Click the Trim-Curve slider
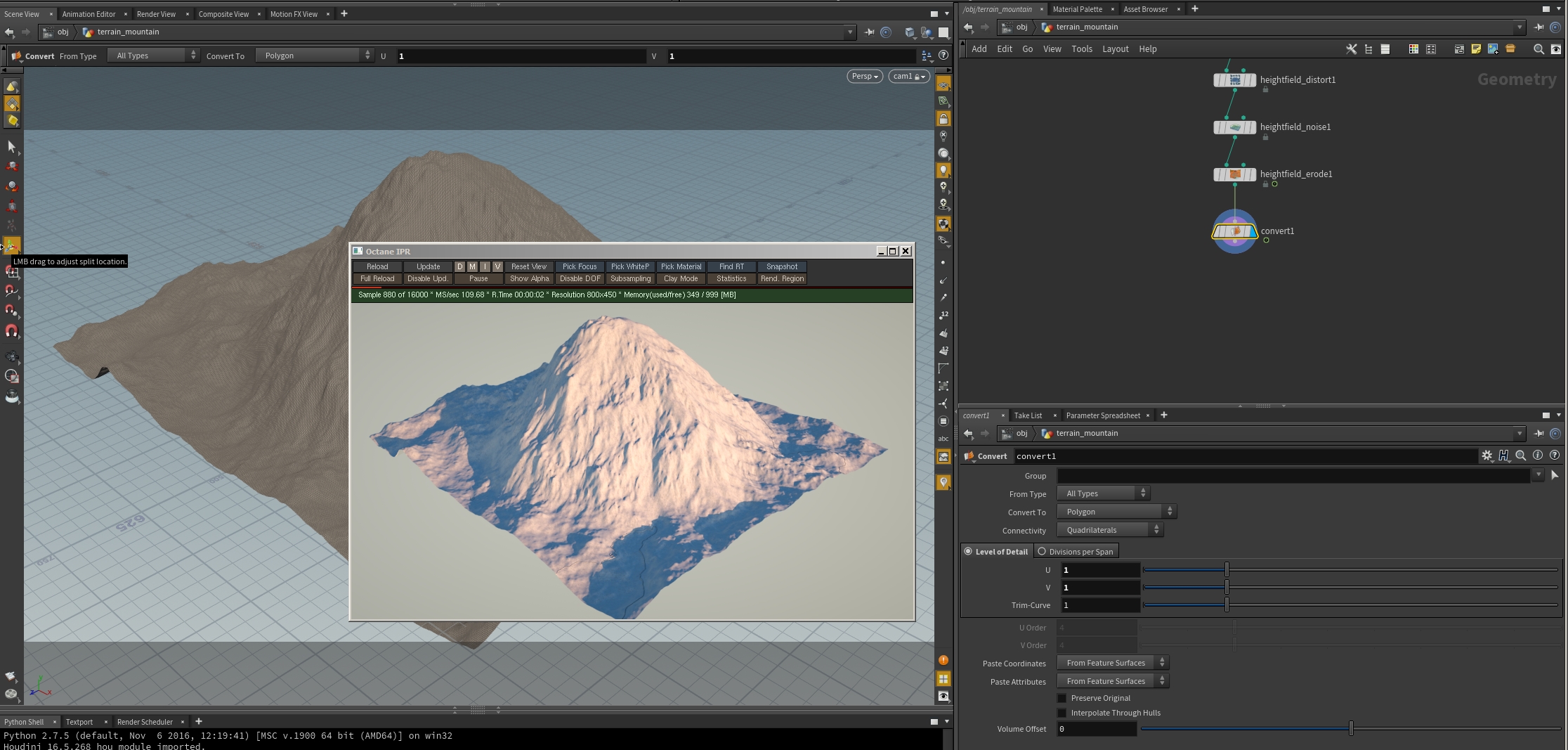The height and width of the screenshot is (750, 1568). pyautogui.click(x=1350, y=604)
